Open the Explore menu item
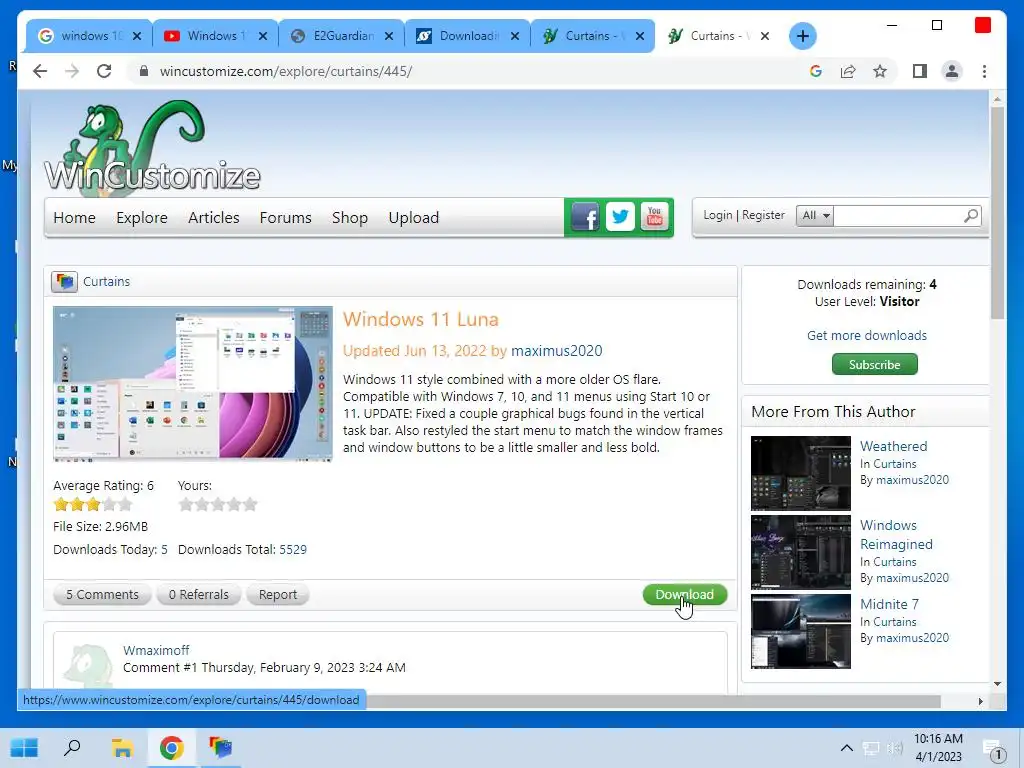 tap(142, 217)
